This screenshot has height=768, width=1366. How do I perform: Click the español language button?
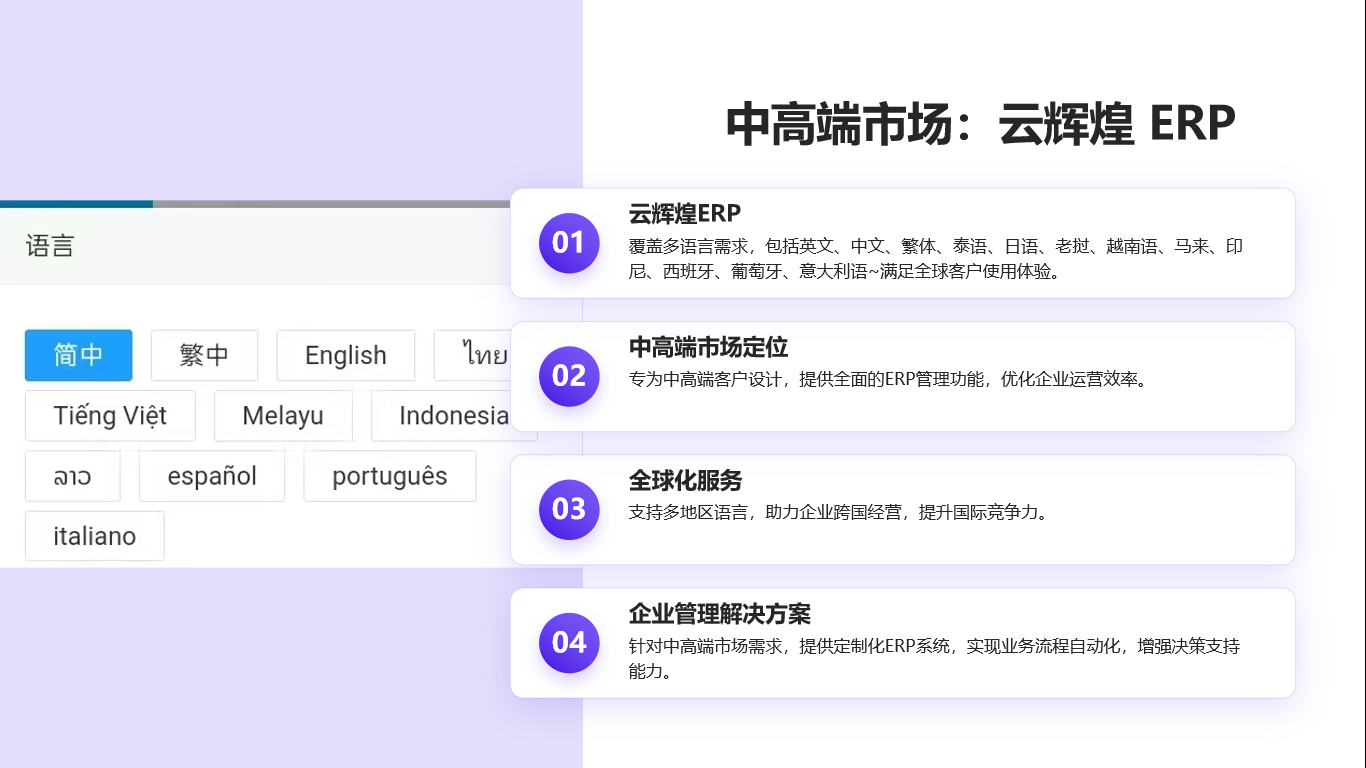(212, 476)
